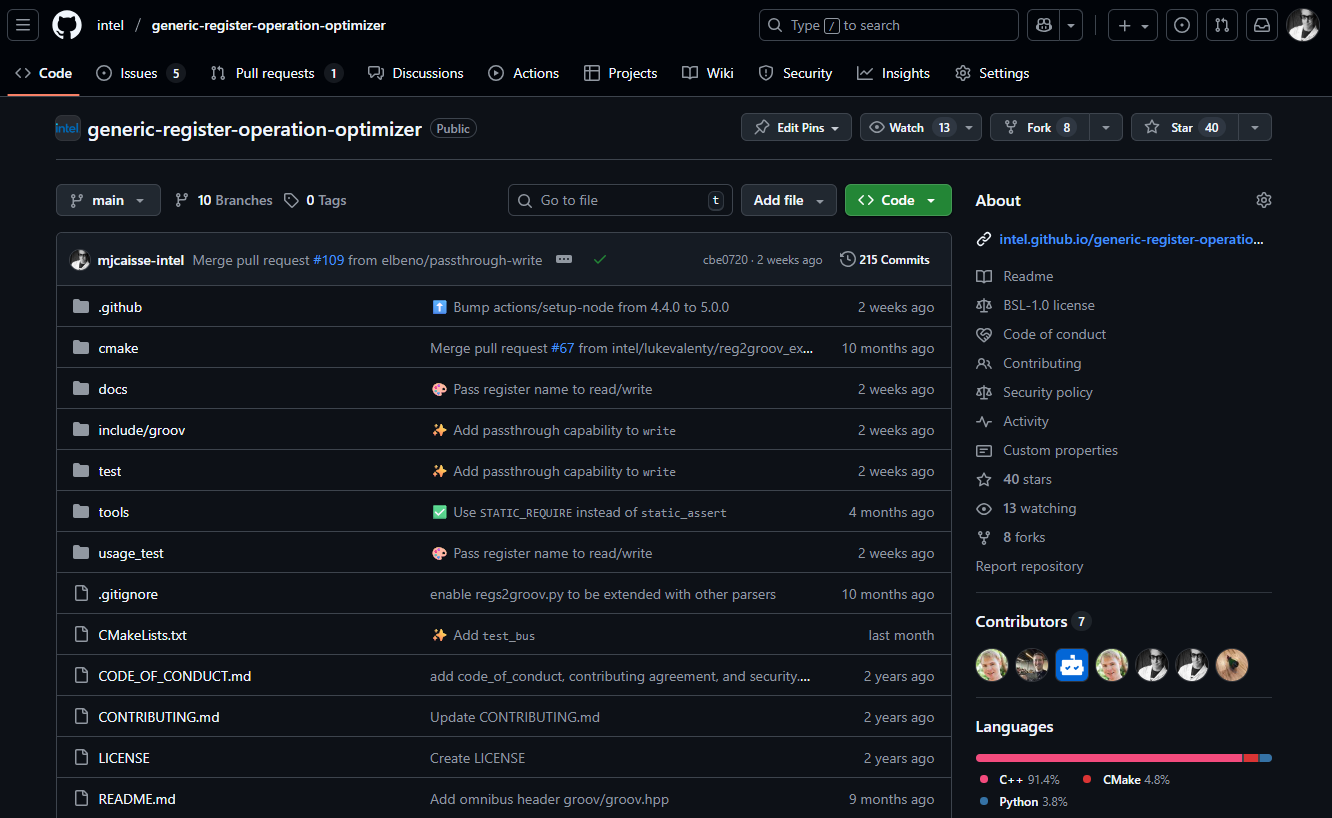This screenshot has height=818, width=1332.
Task: Click the pull requests icon in header
Action: [x=1221, y=25]
